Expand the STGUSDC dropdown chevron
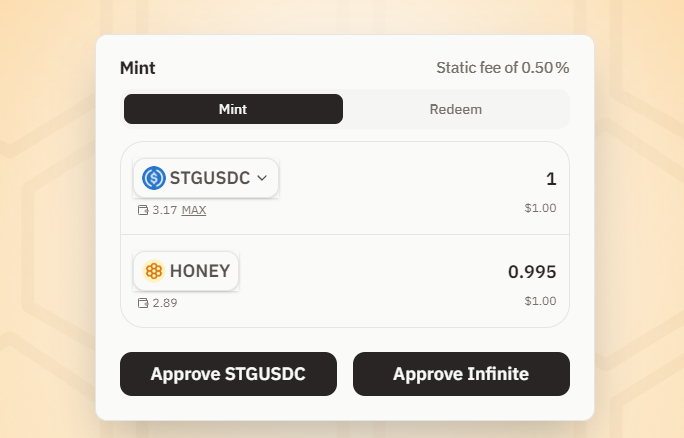The image size is (684, 438). click(262, 178)
